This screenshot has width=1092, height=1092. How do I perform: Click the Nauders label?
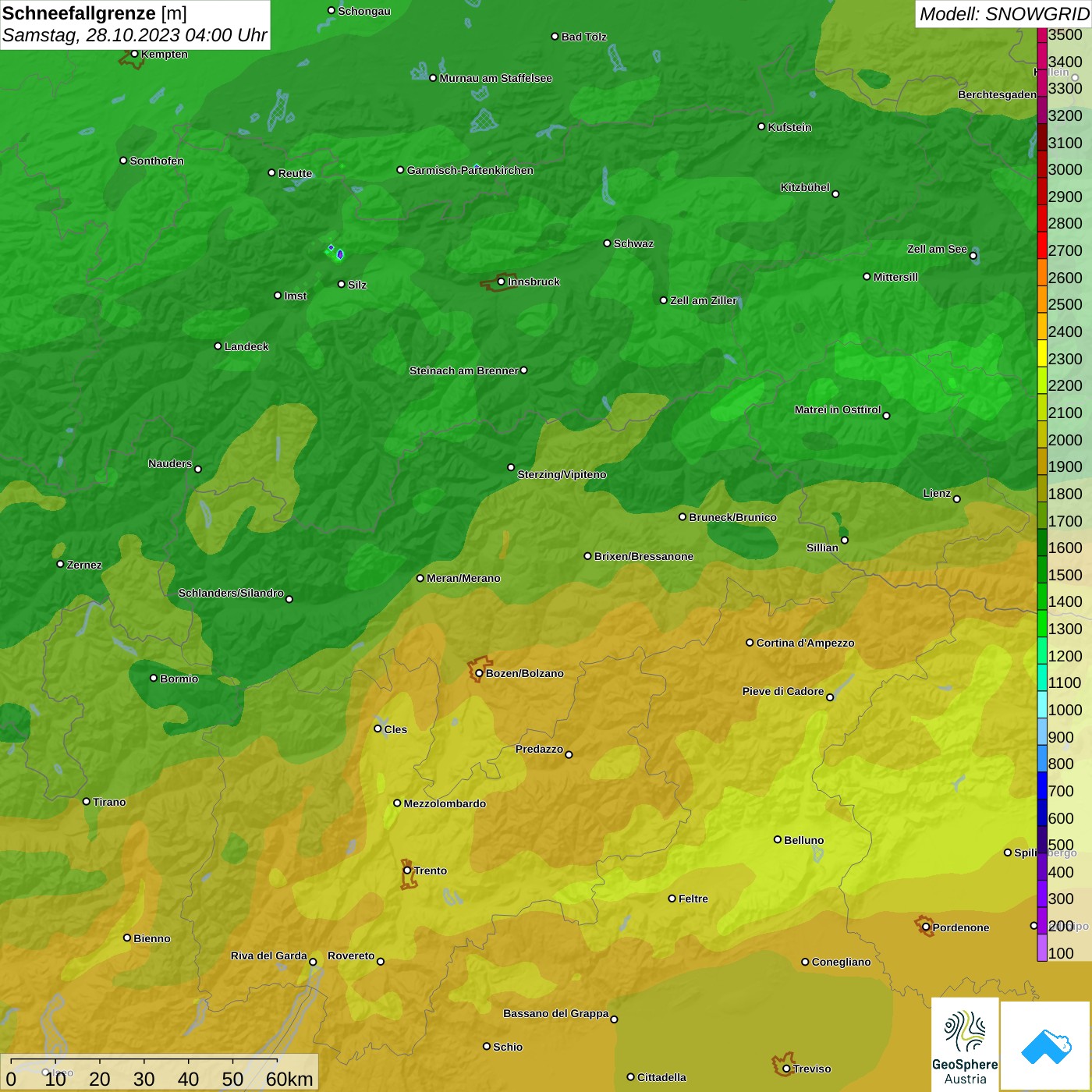(170, 463)
